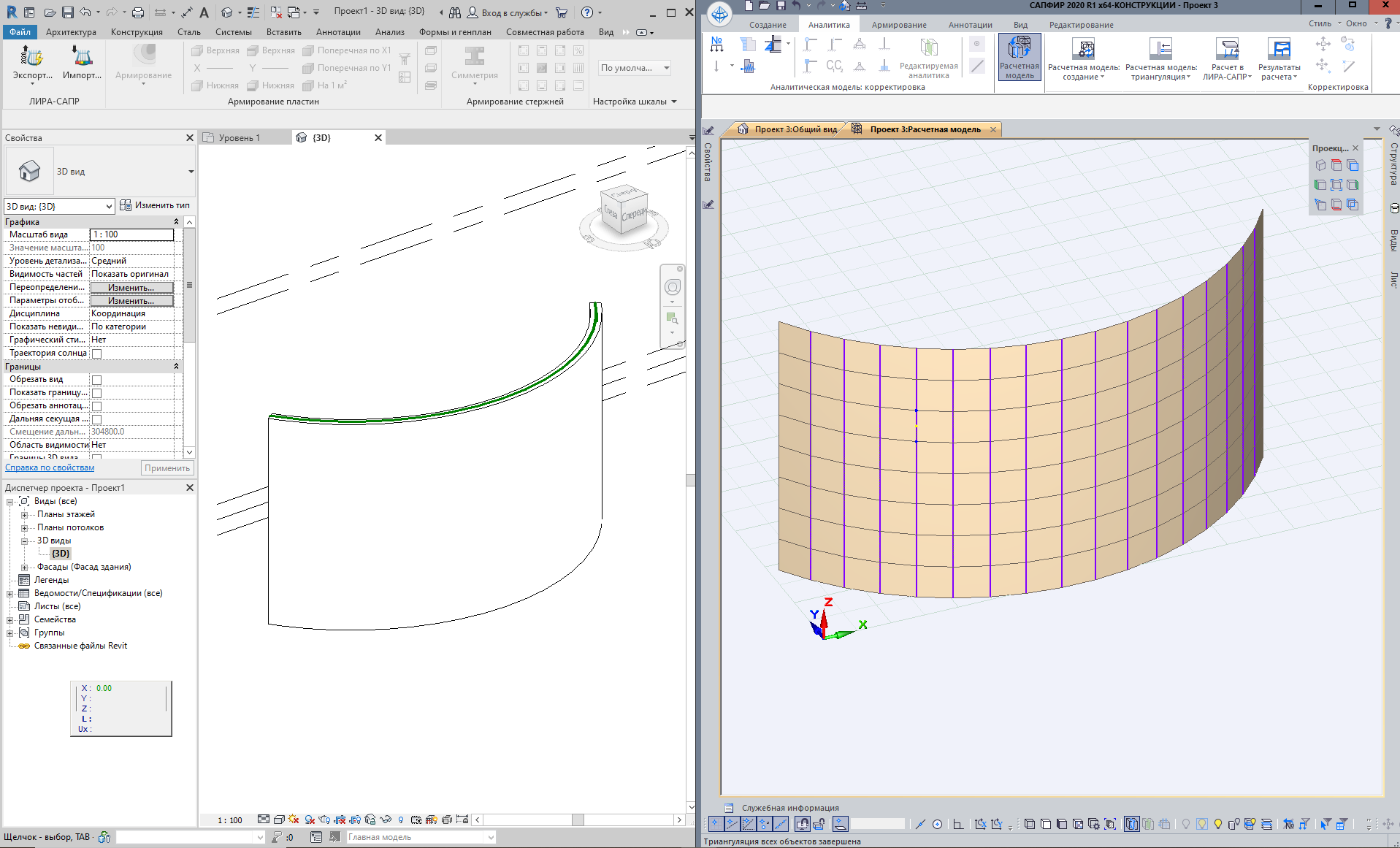Expand the Планы этажей tree node

24,515
